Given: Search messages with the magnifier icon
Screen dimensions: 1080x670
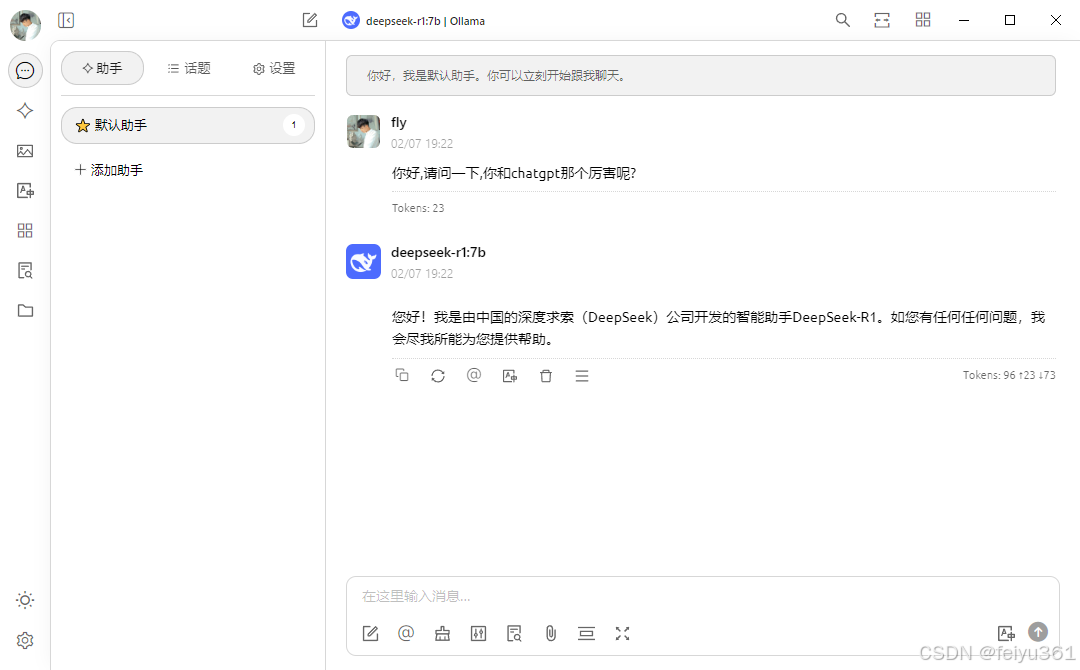Looking at the screenshot, I should point(842,20).
